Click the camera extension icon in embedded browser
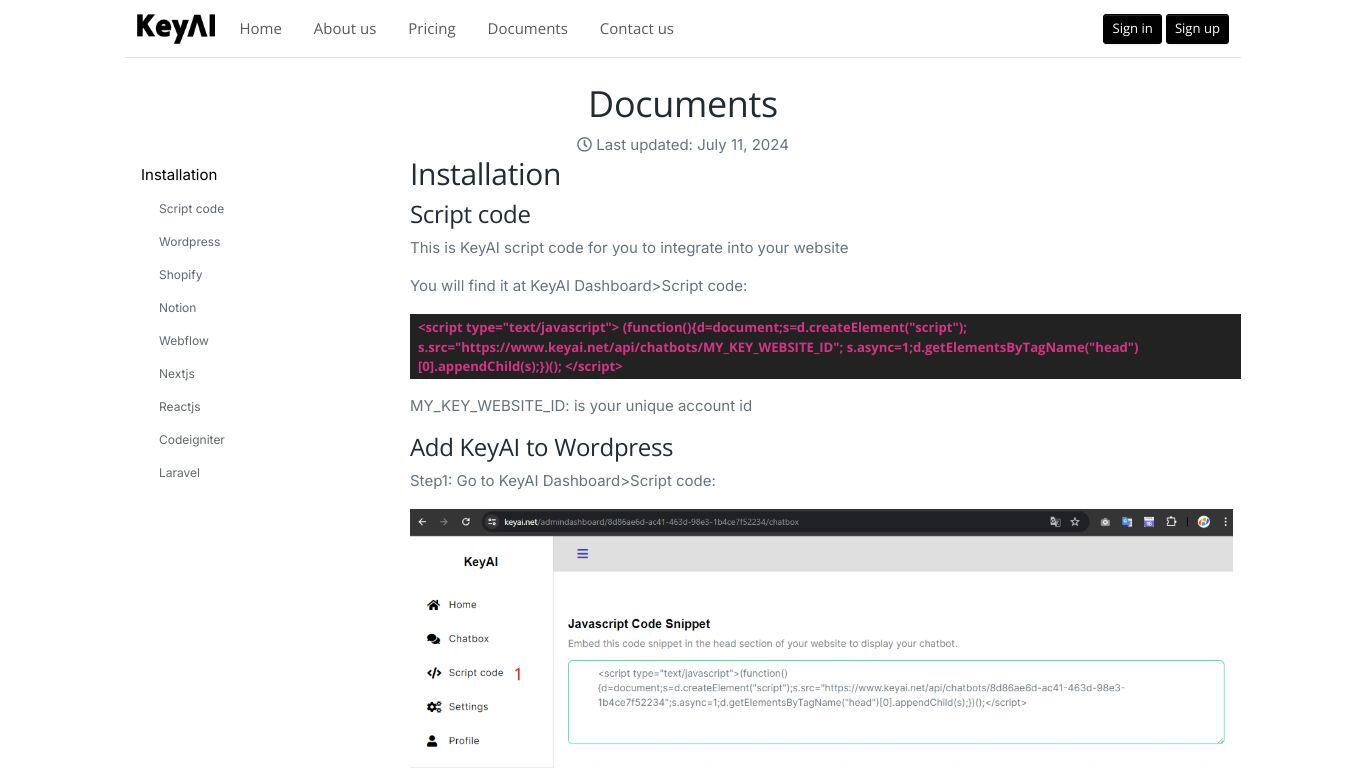This screenshot has width=1366, height=768. click(x=1105, y=522)
